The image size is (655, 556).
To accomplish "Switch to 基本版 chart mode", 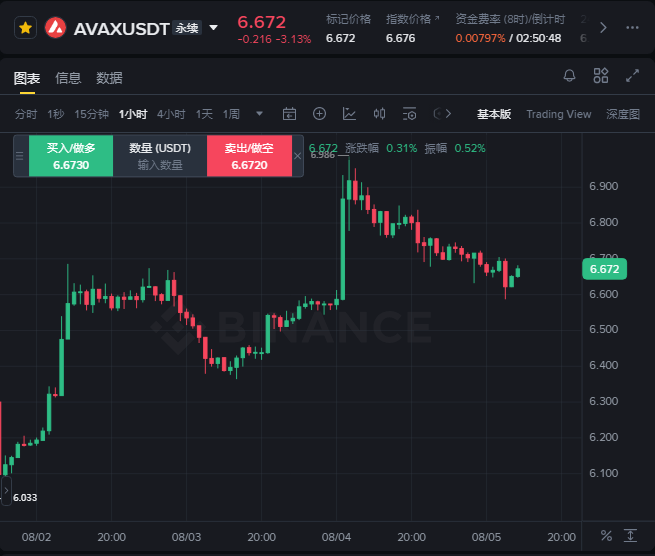I will pos(494,114).
